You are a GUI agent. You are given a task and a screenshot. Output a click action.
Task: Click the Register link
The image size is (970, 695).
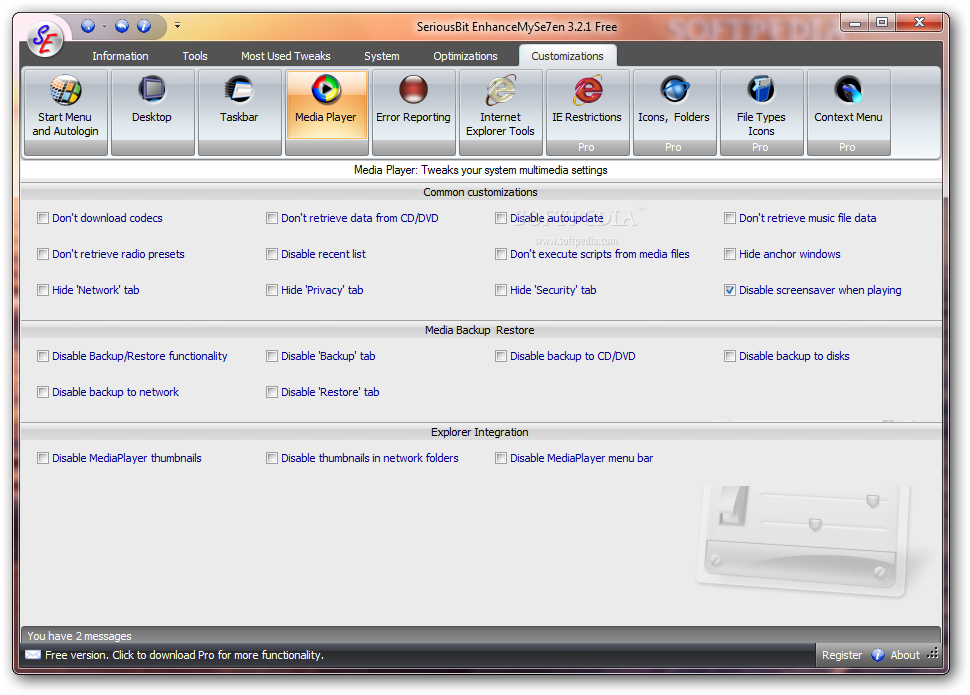[x=841, y=655]
